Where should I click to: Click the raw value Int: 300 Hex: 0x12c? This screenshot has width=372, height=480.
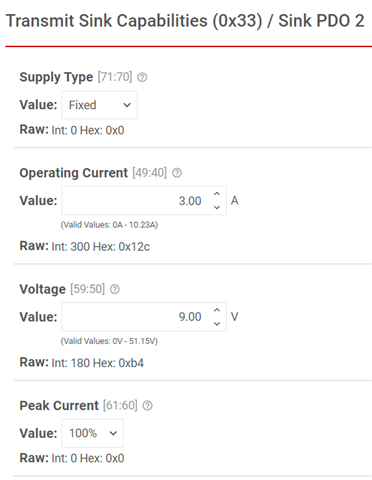(101, 247)
